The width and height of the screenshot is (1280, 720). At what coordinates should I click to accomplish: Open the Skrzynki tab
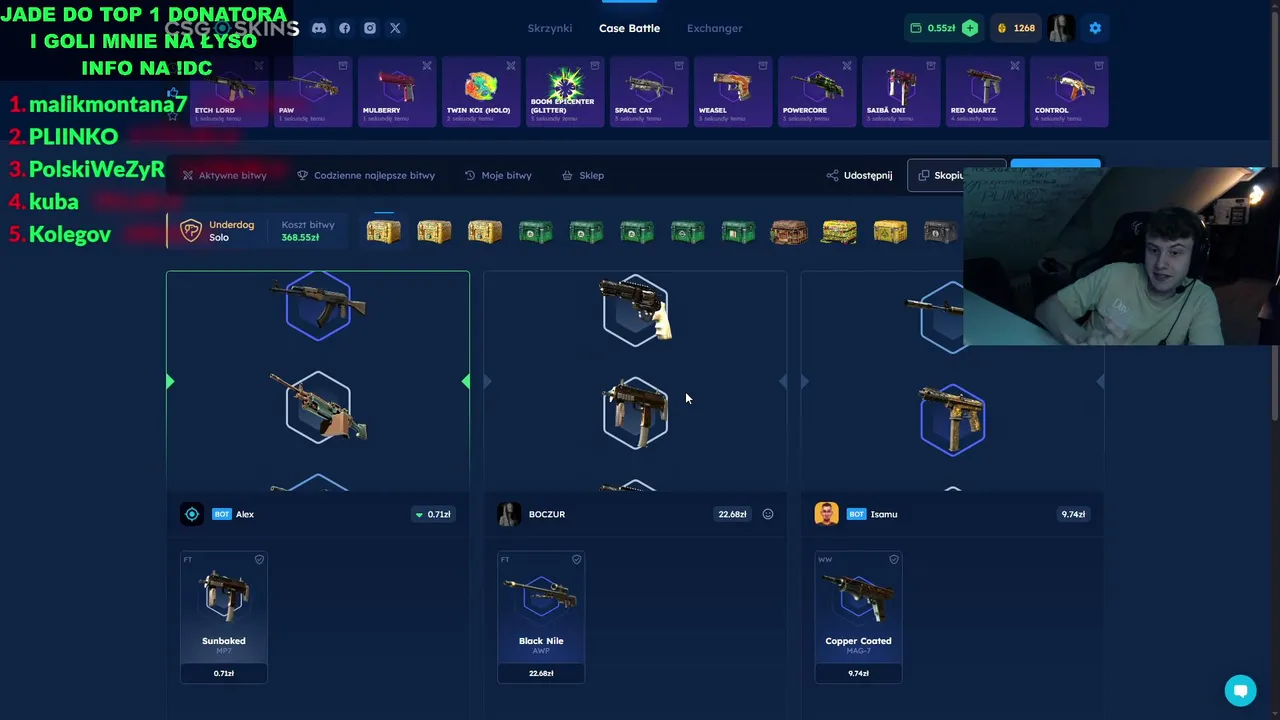pyautogui.click(x=550, y=28)
